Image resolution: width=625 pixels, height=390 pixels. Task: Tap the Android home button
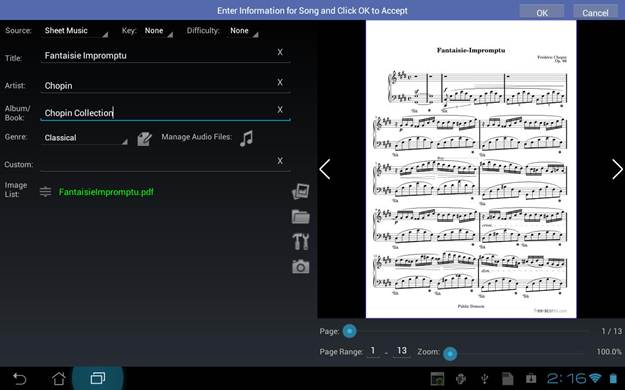click(x=59, y=378)
